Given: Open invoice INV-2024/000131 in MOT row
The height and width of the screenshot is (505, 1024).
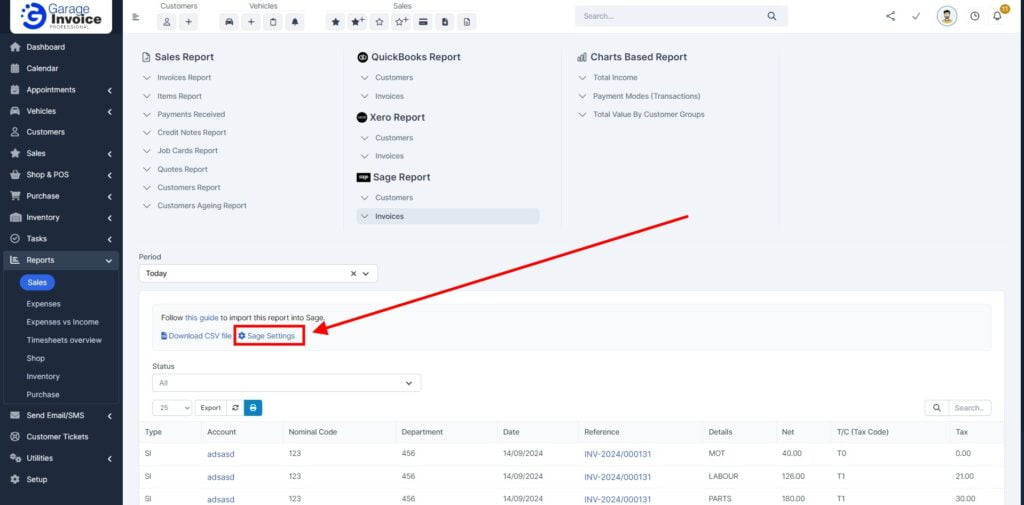Looking at the screenshot, I should 617,453.
